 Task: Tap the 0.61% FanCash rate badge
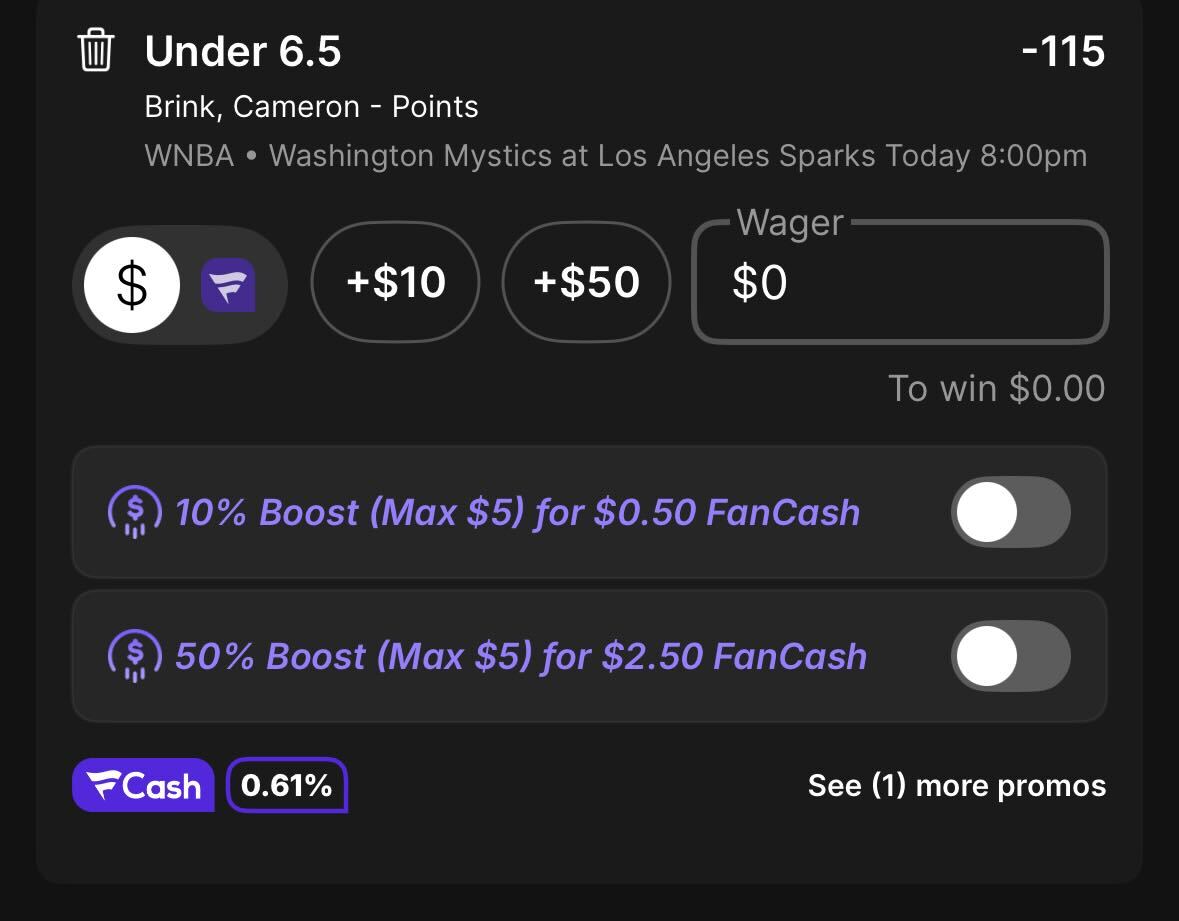pos(286,785)
